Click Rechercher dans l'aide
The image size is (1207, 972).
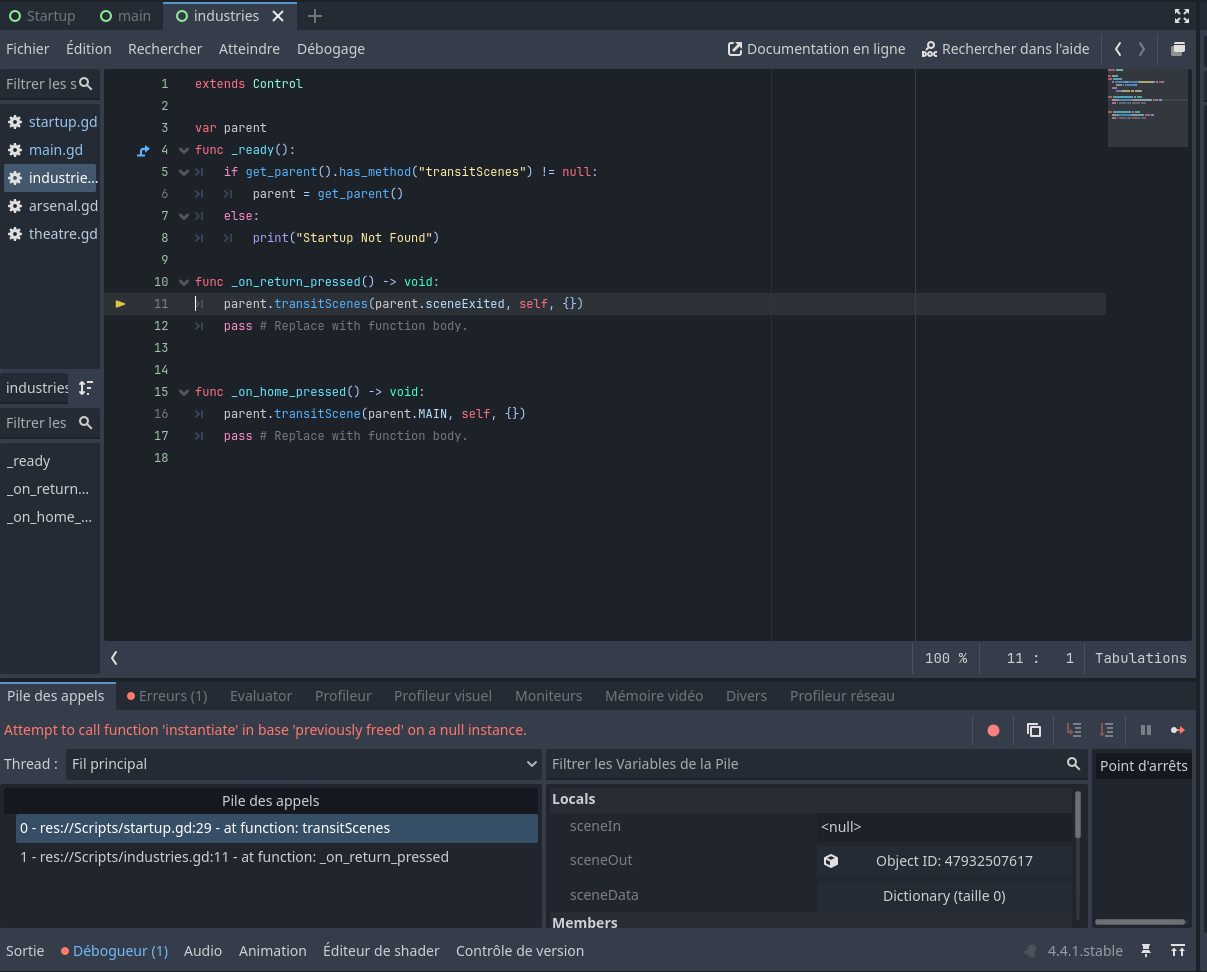[x=1005, y=48]
